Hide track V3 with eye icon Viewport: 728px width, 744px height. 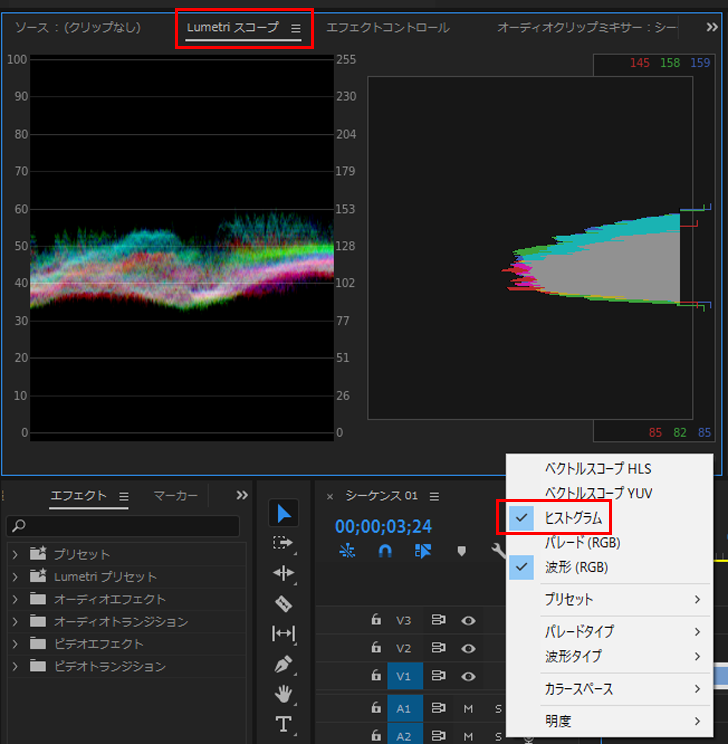(468, 621)
